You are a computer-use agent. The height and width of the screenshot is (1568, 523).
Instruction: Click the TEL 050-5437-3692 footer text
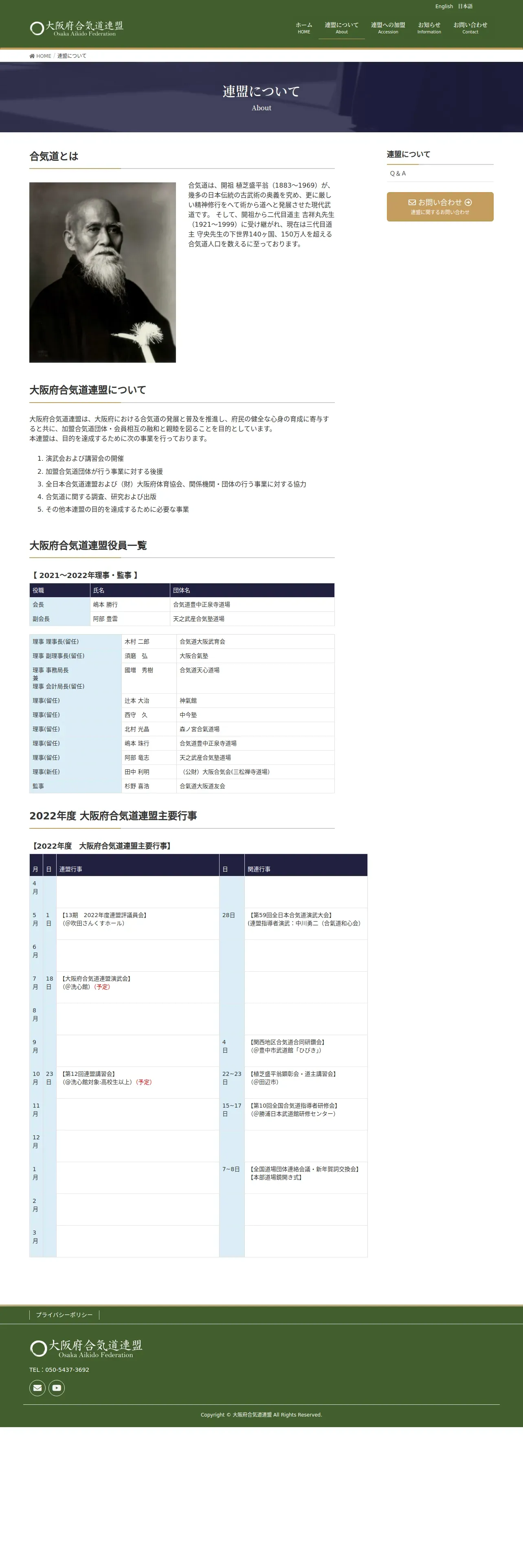(x=59, y=1370)
